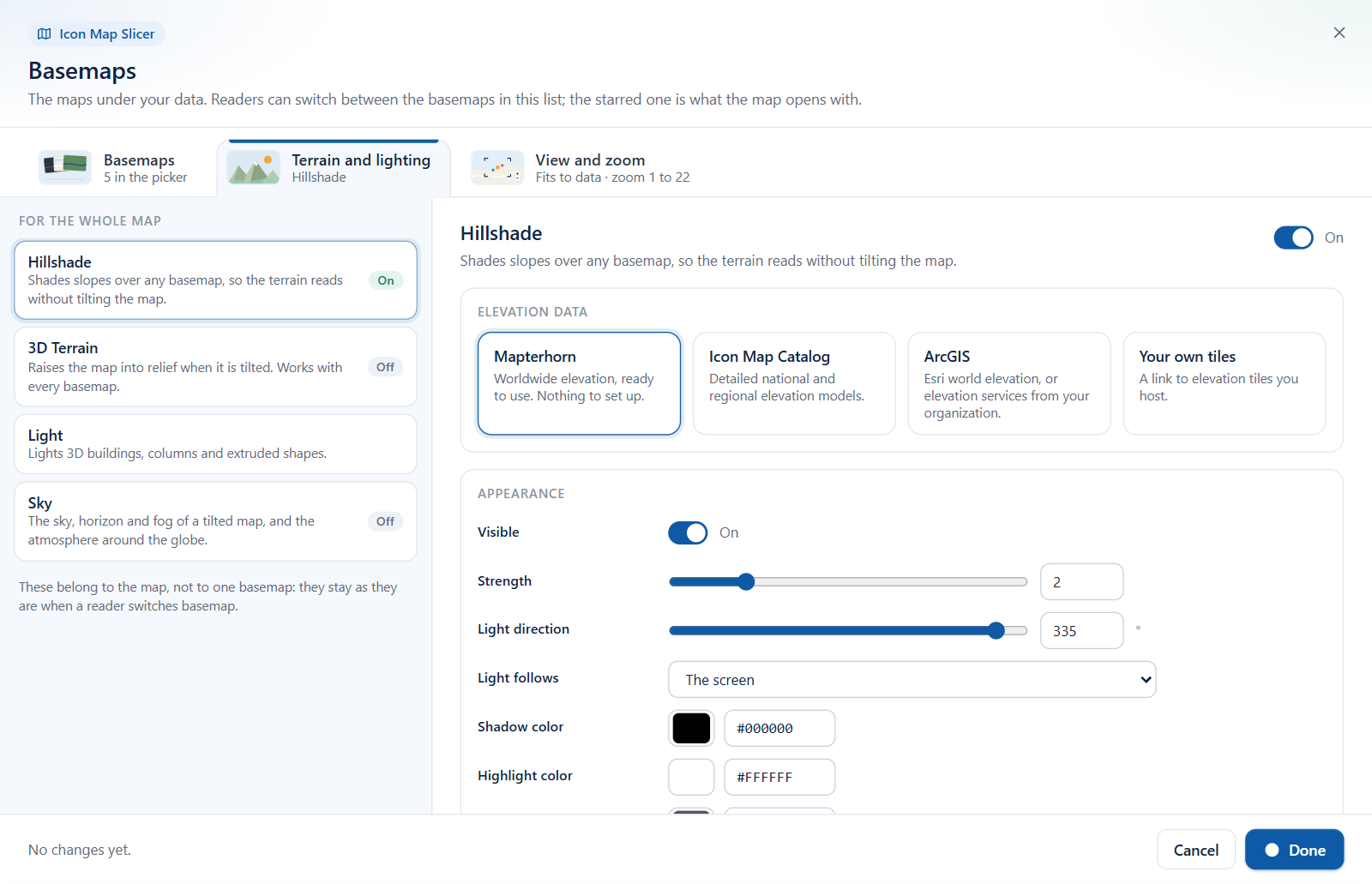Screen dimensions: 1372x884
Task: Click the Off badge on 3D Terrain card
Action: [x=386, y=367]
